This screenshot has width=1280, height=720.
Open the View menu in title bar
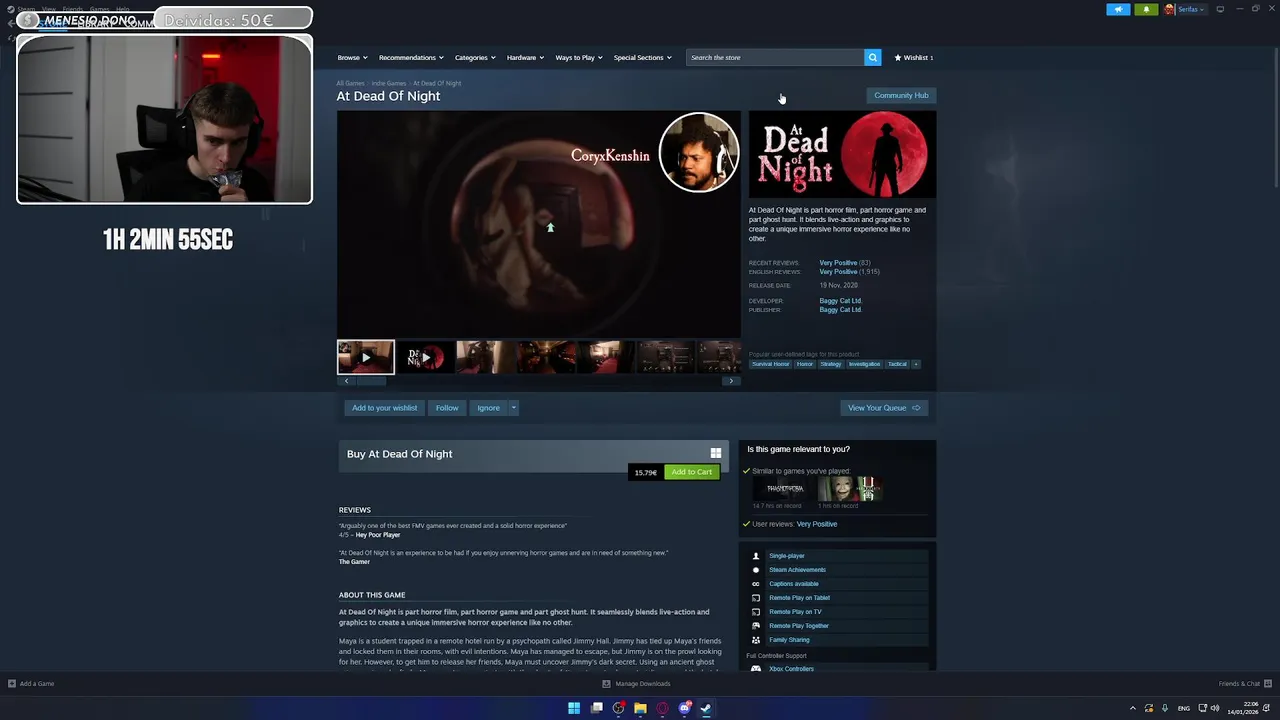(x=49, y=9)
